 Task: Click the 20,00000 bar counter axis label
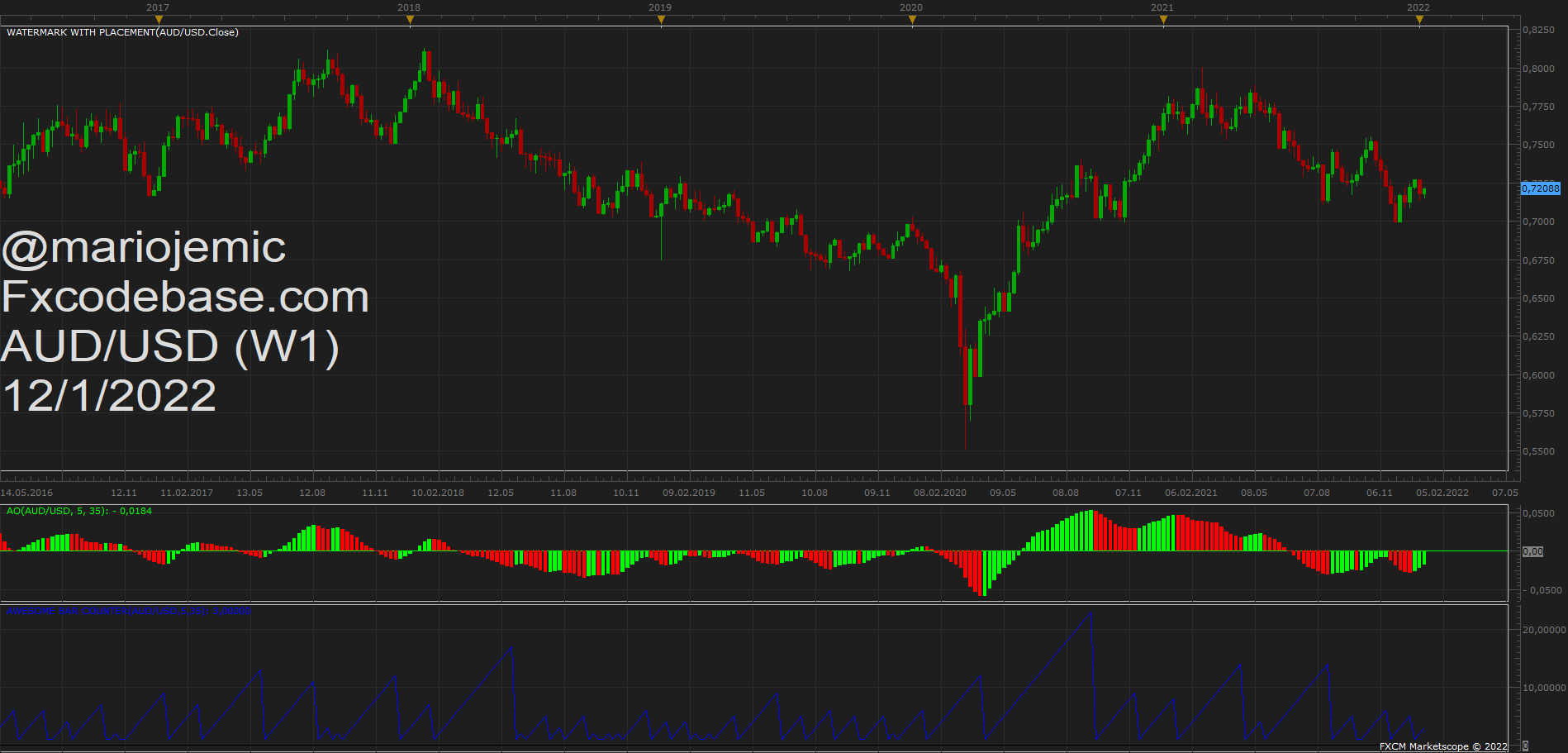1544,630
